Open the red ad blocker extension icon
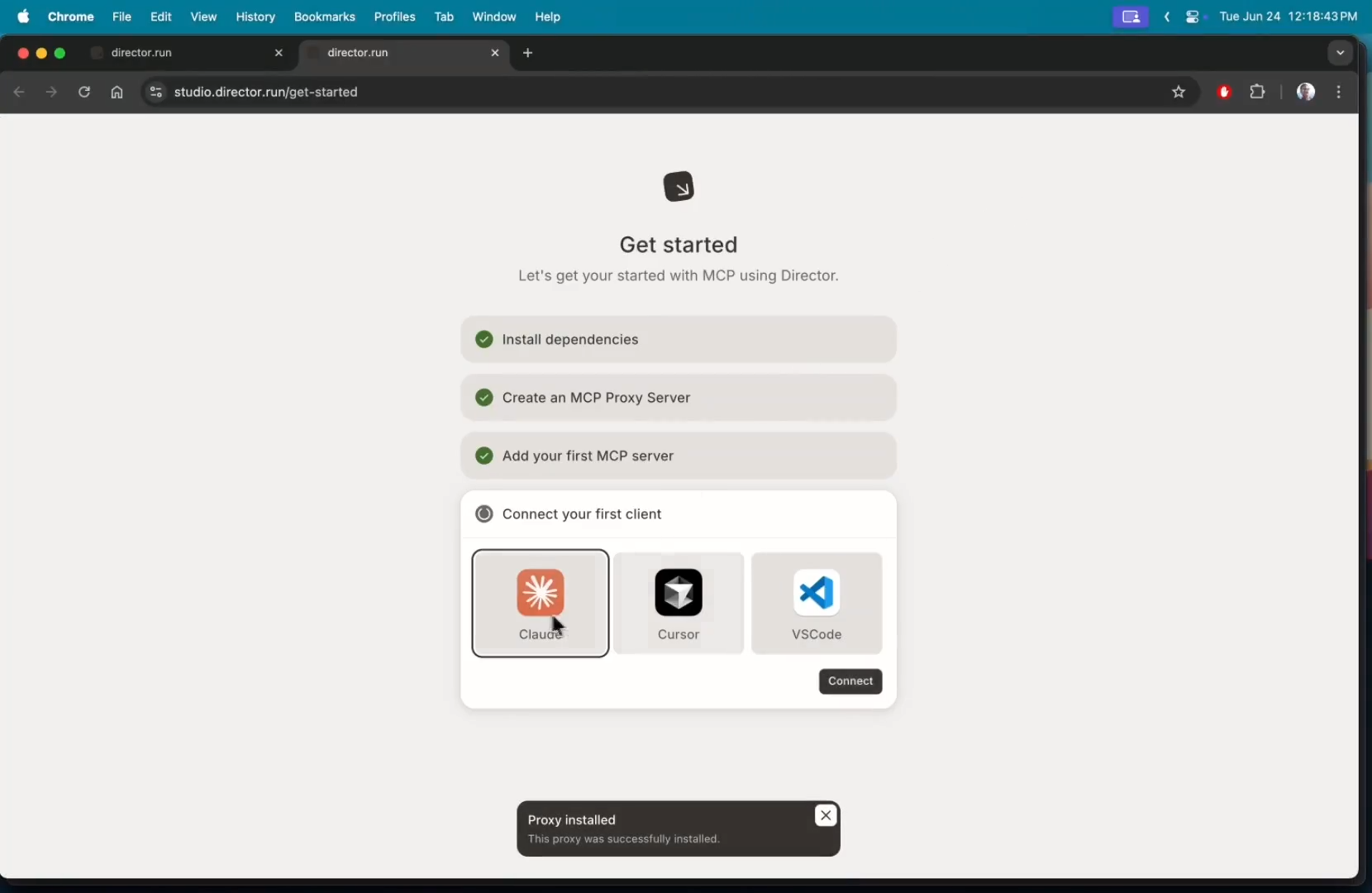1372x893 pixels. pyautogui.click(x=1225, y=93)
